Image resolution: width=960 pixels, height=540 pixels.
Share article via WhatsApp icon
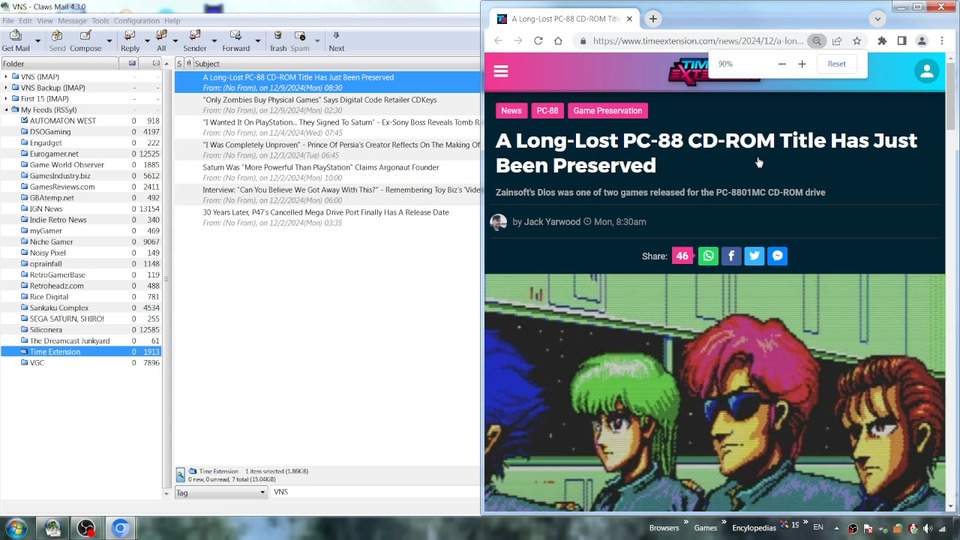[x=708, y=256]
